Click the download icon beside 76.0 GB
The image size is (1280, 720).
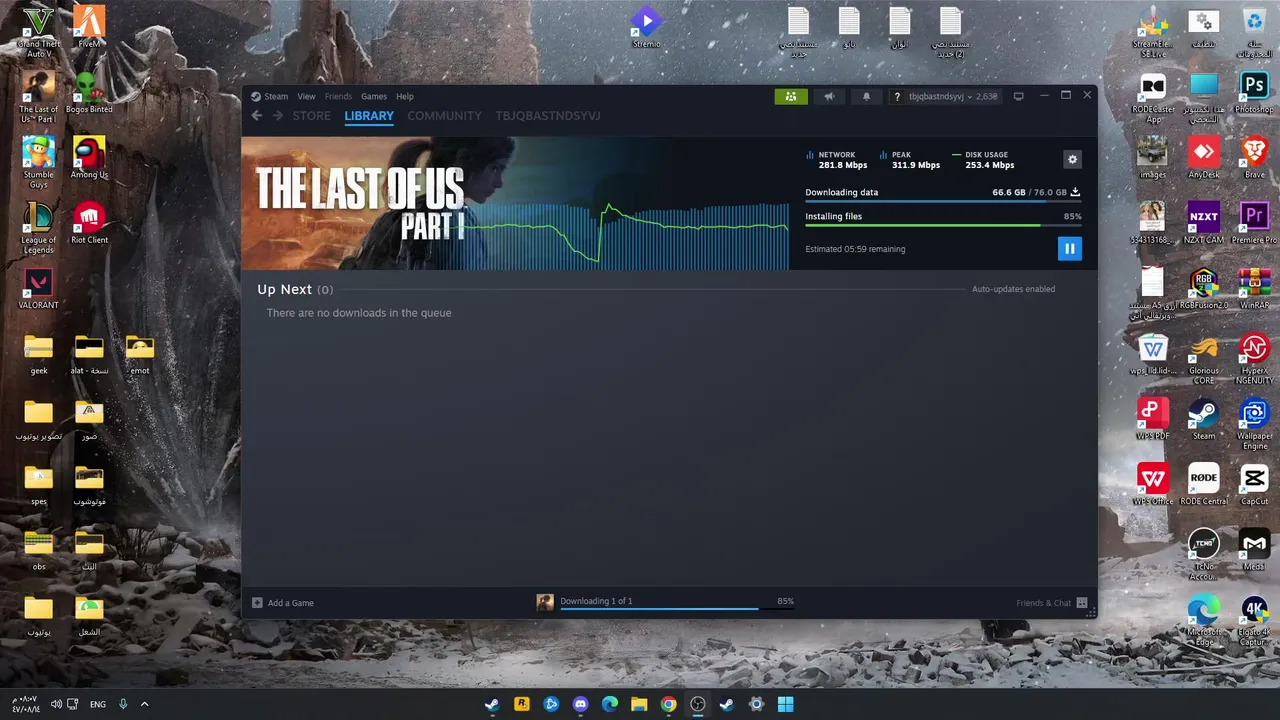[x=1076, y=192]
